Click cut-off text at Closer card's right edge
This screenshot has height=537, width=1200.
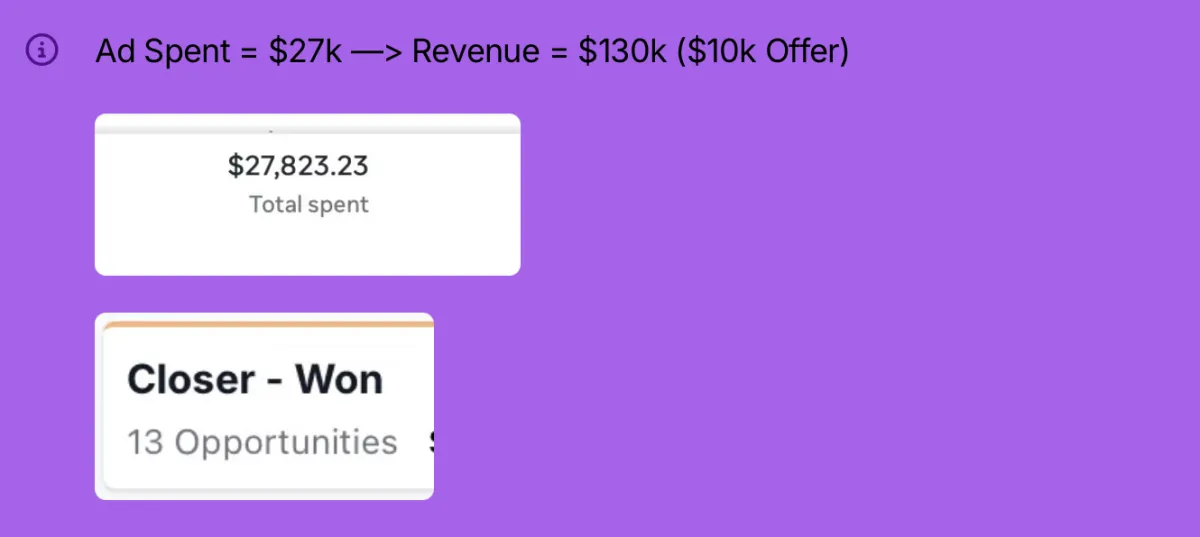point(431,442)
